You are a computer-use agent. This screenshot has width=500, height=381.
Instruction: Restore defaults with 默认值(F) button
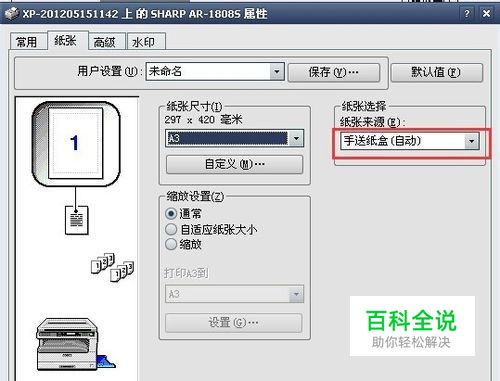pyautogui.click(x=436, y=72)
